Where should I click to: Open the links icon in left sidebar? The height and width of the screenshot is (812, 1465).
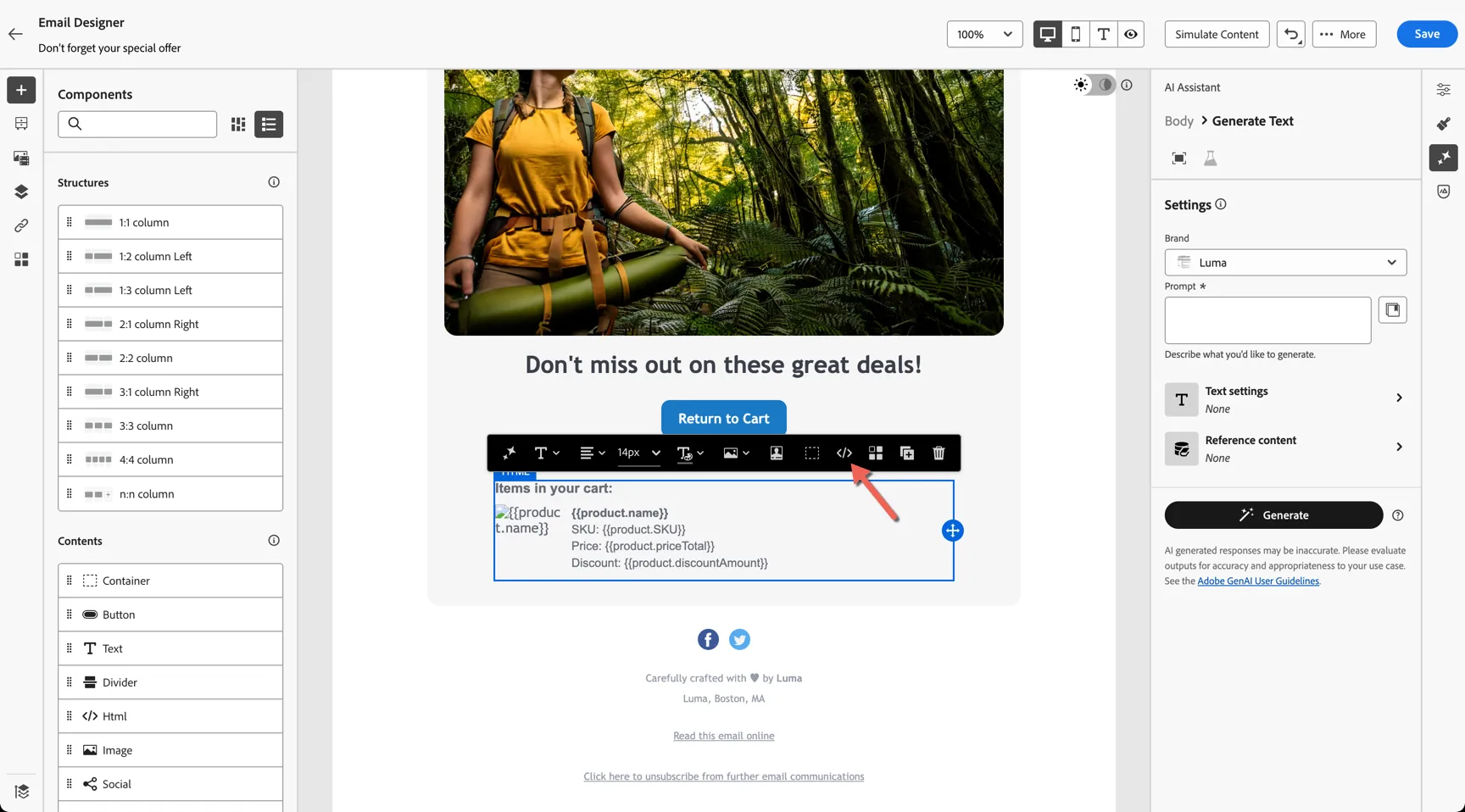21,225
